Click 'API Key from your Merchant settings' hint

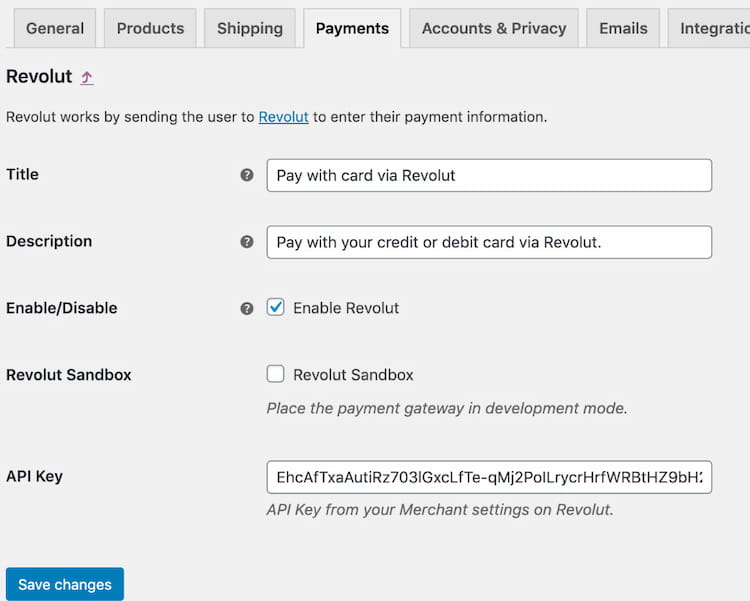[440, 510]
